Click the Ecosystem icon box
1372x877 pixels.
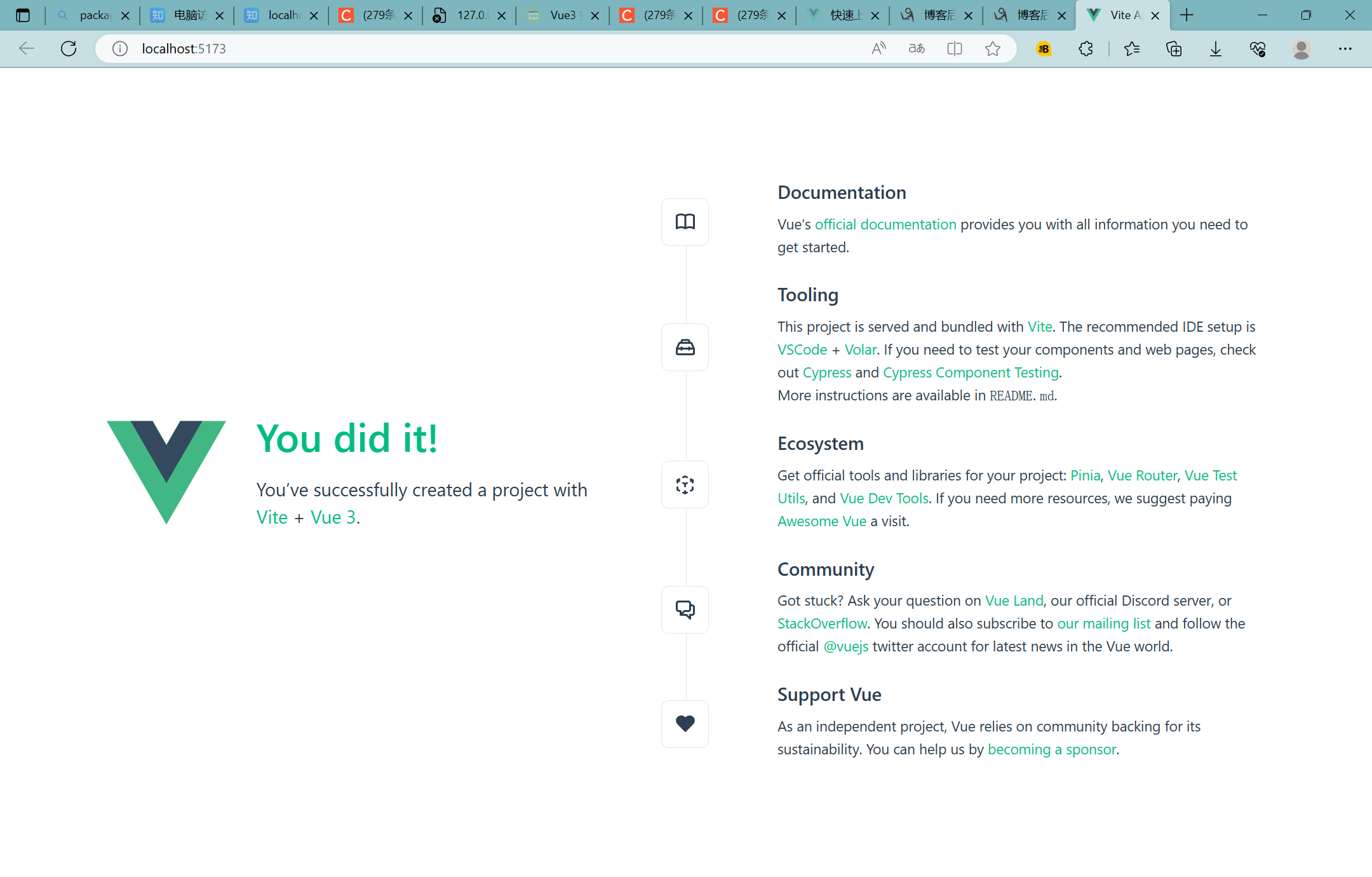tap(685, 485)
